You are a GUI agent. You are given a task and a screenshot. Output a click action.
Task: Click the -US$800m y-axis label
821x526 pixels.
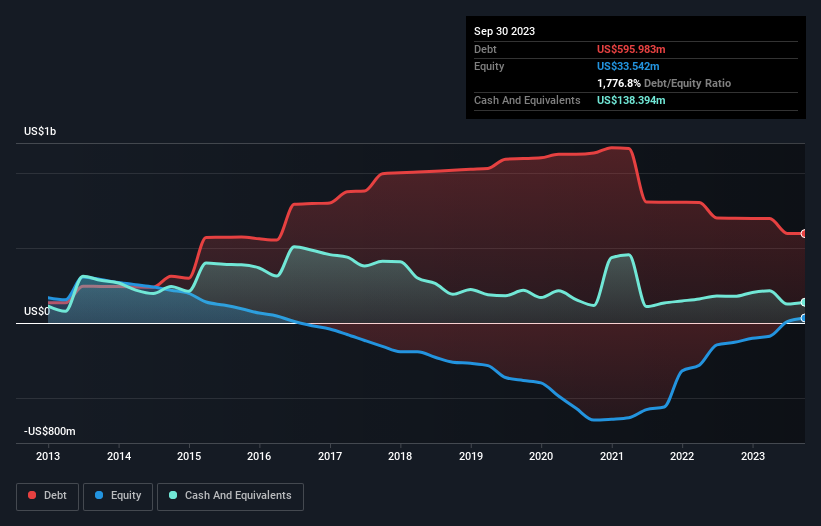pyautogui.click(x=50, y=431)
